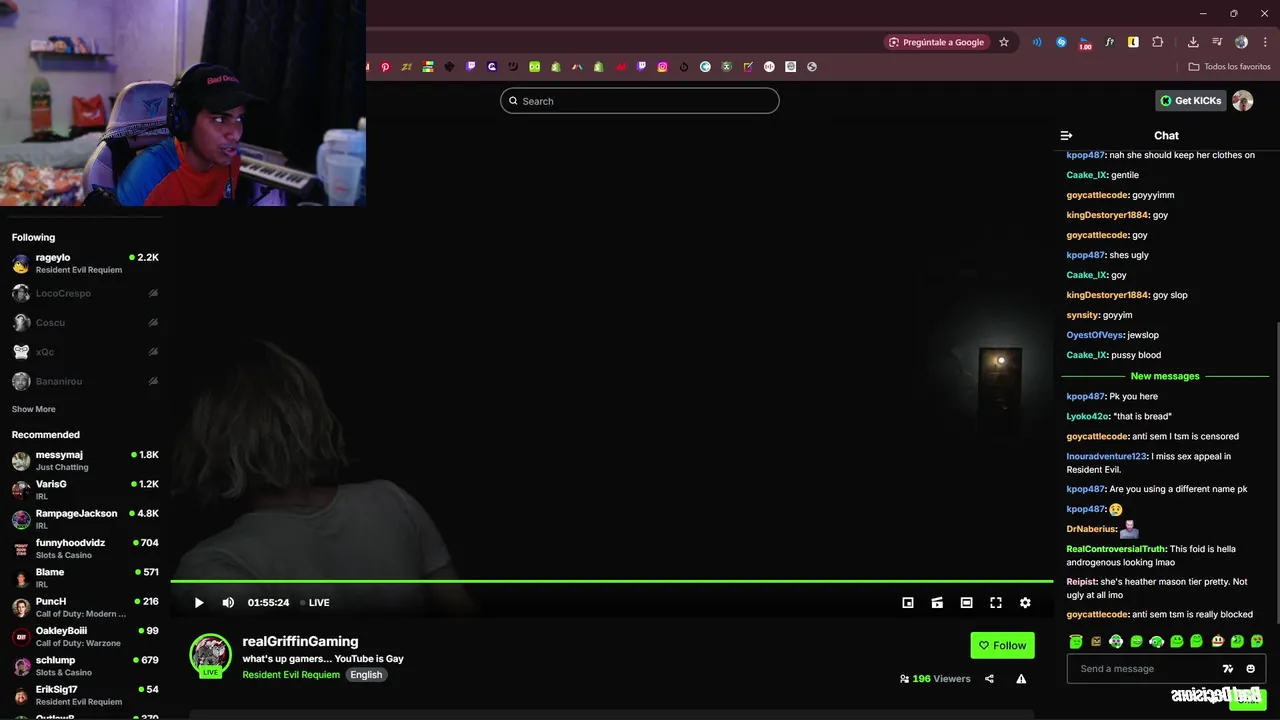Focus the Search field
1280x720 pixels.
tap(640, 101)
